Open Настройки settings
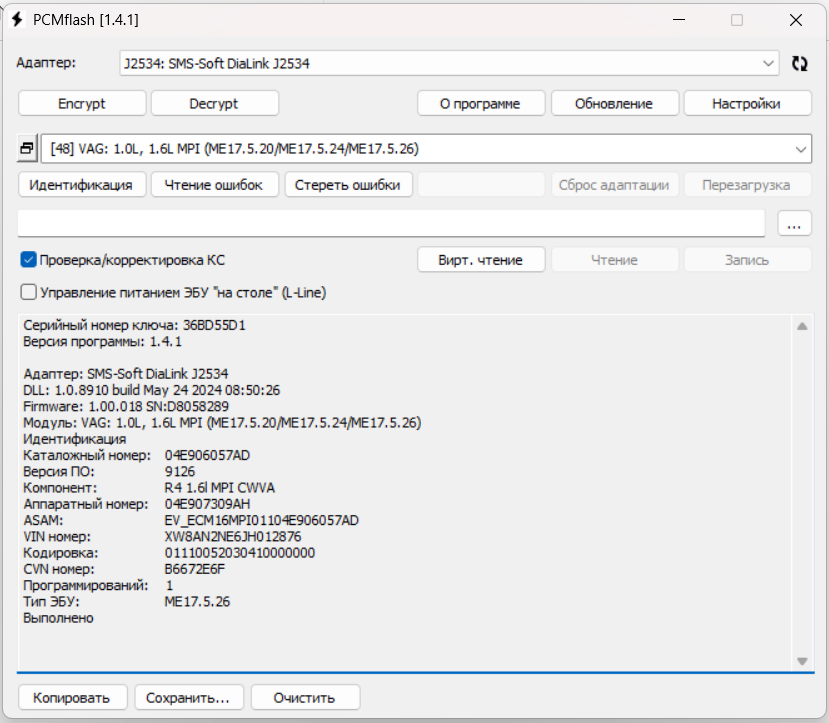Screen dimensions: 829x723 click(747, 102)
